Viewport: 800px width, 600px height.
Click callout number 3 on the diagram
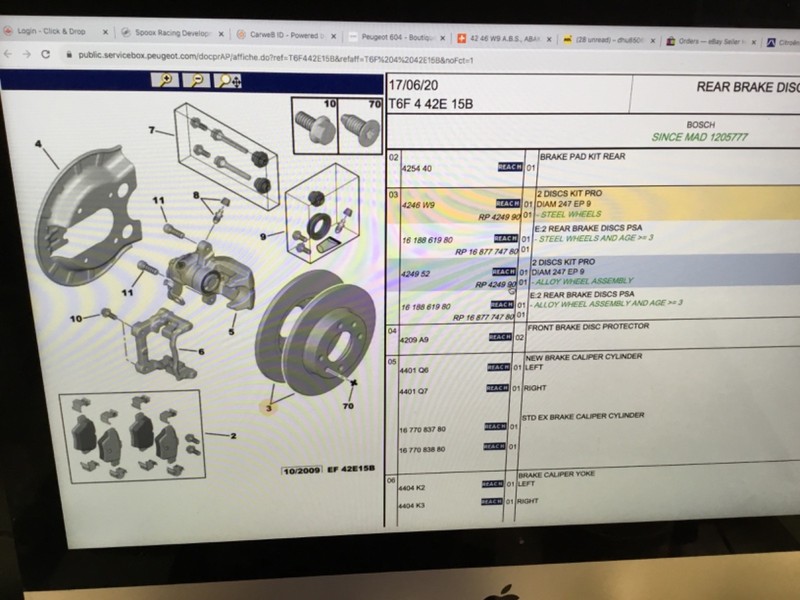268,408
